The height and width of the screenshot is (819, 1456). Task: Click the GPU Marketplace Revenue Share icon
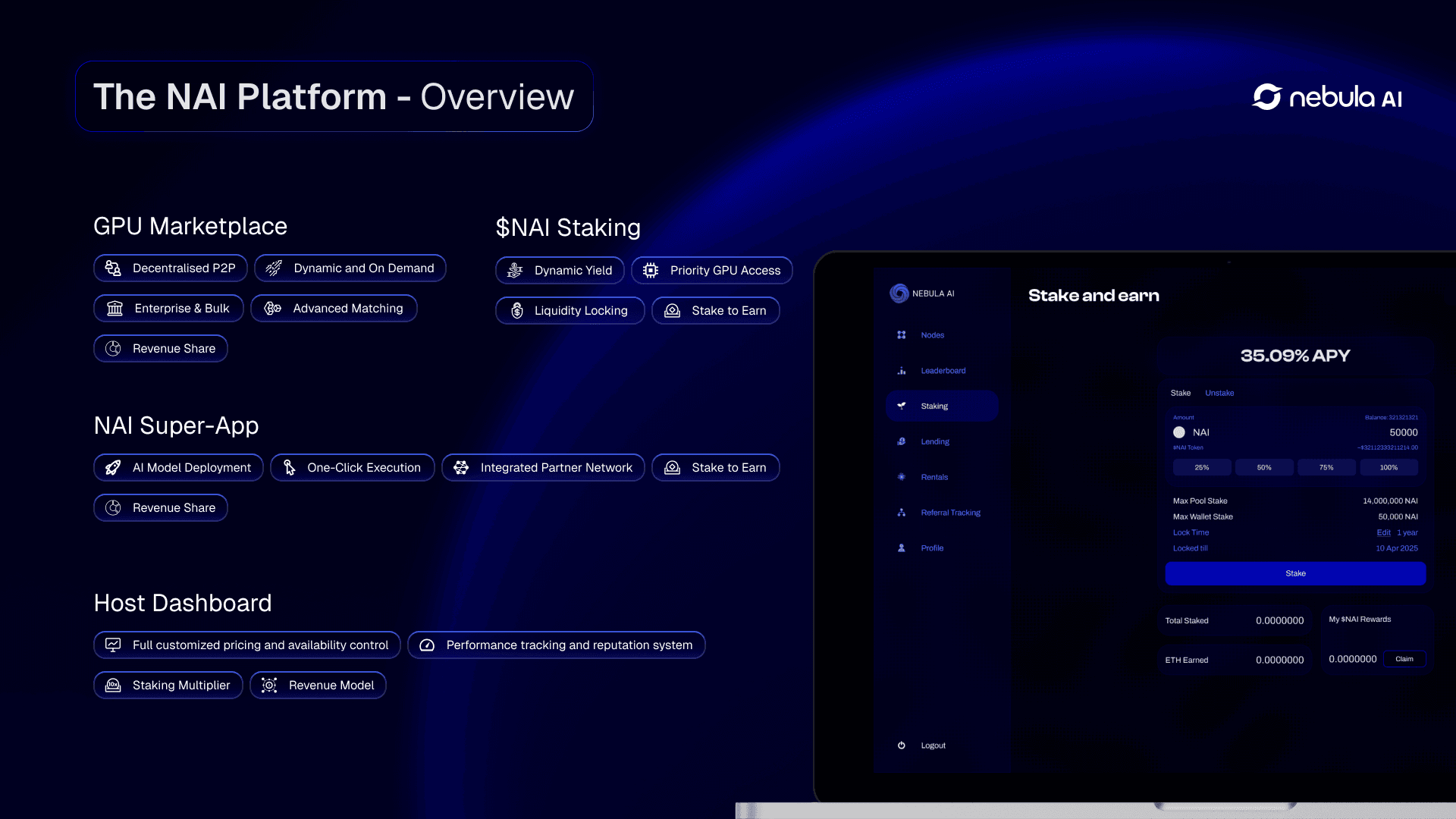point(113,349)
